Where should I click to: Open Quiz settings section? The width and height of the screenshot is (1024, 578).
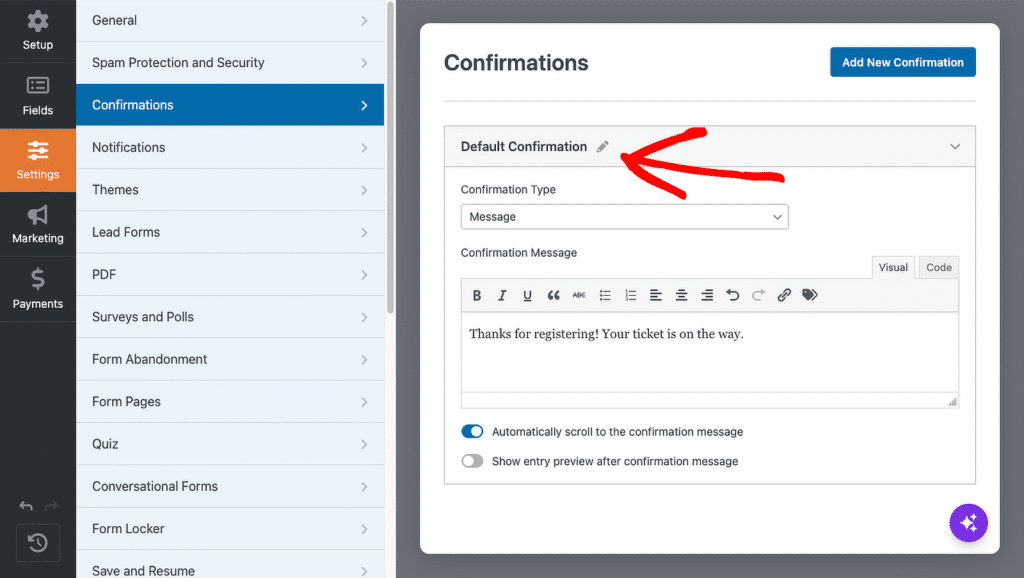tap(230, 444)
